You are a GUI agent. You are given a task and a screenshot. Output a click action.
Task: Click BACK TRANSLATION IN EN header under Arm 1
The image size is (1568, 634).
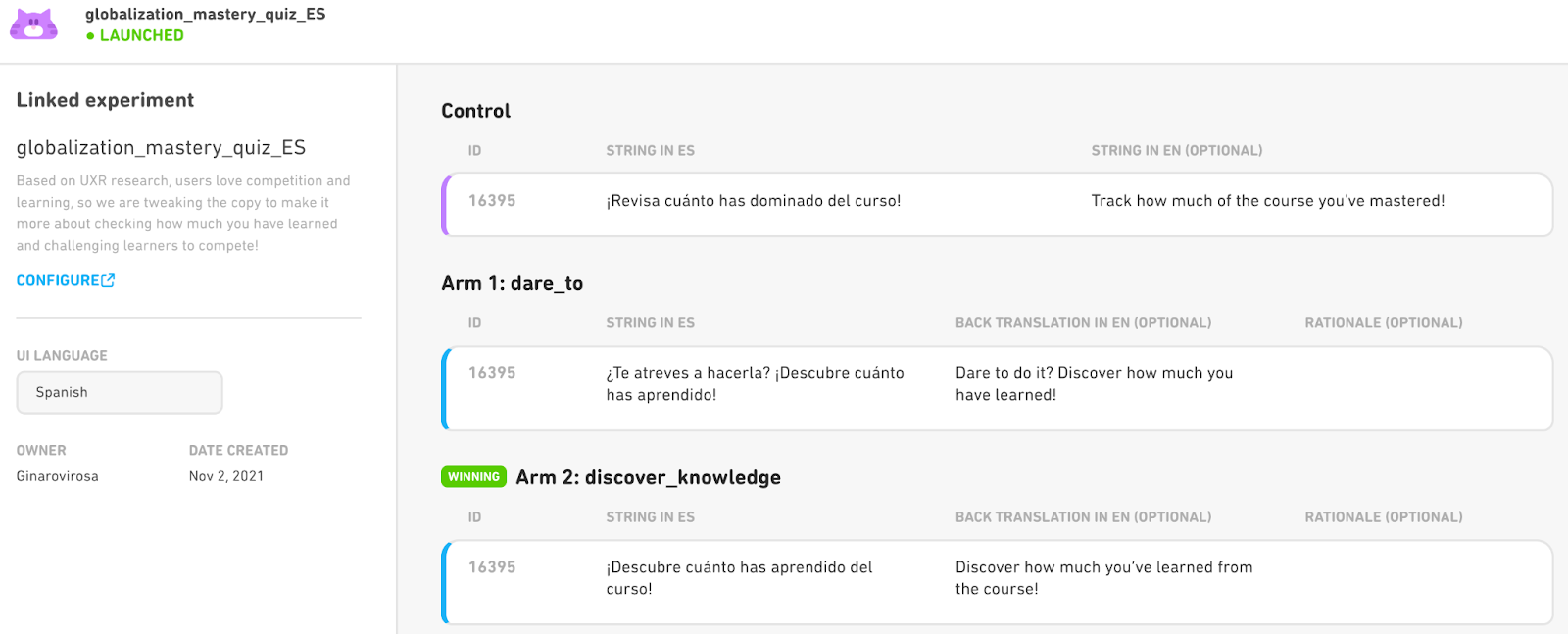[x=1083, y=323]
